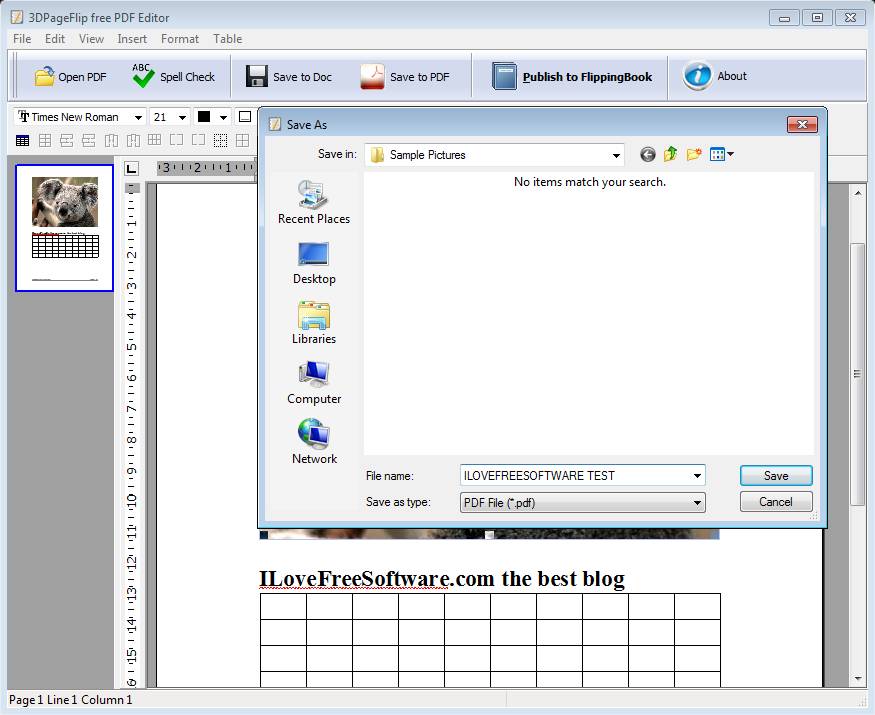
Task: Click the Up One Level folder icon
Action: (670, 154)
